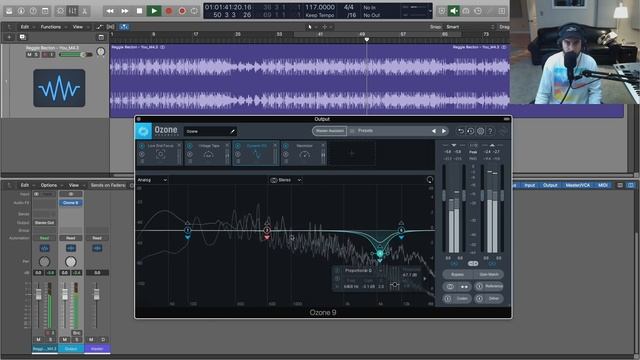
Task: Click the duplicate track icon
Action: 22,37
